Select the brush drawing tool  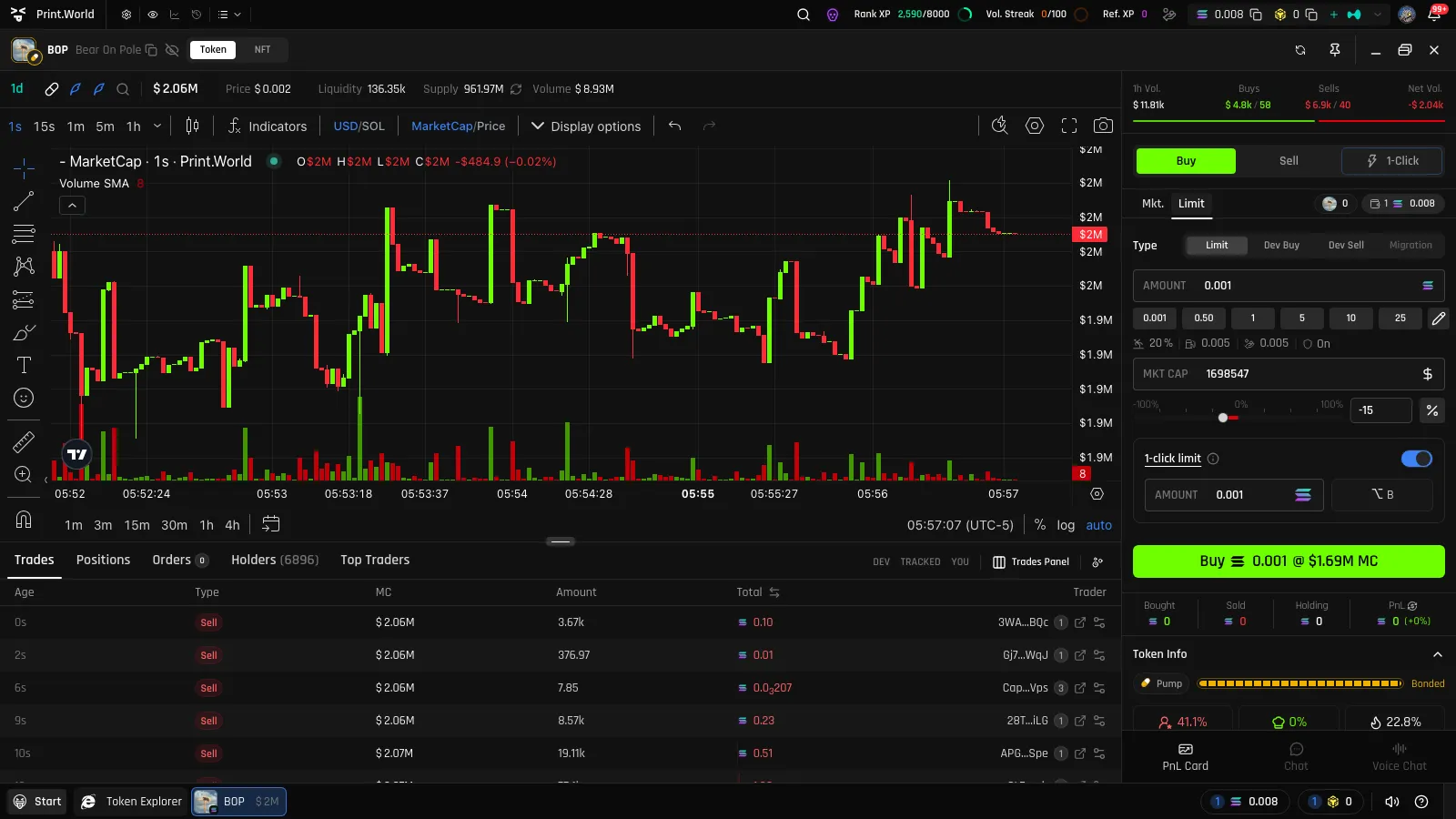coord(24,332)
